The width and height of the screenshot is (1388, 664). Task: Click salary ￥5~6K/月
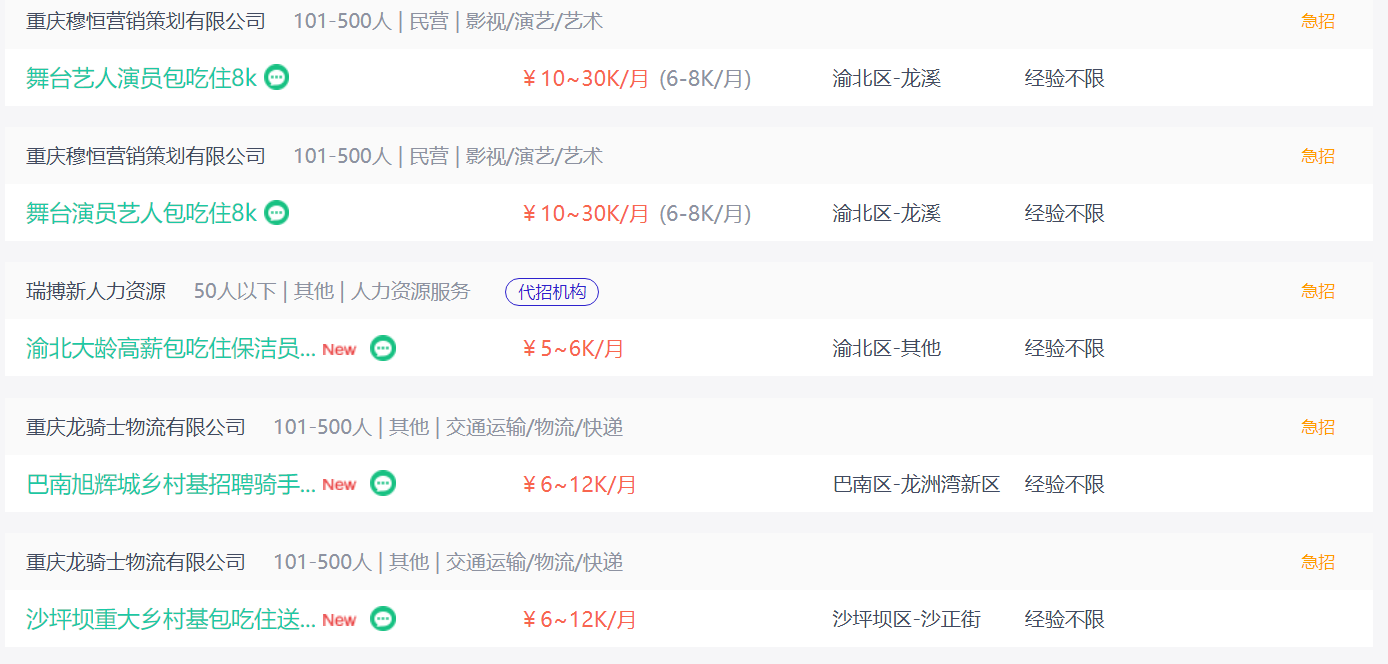click(x=573, y=348)
